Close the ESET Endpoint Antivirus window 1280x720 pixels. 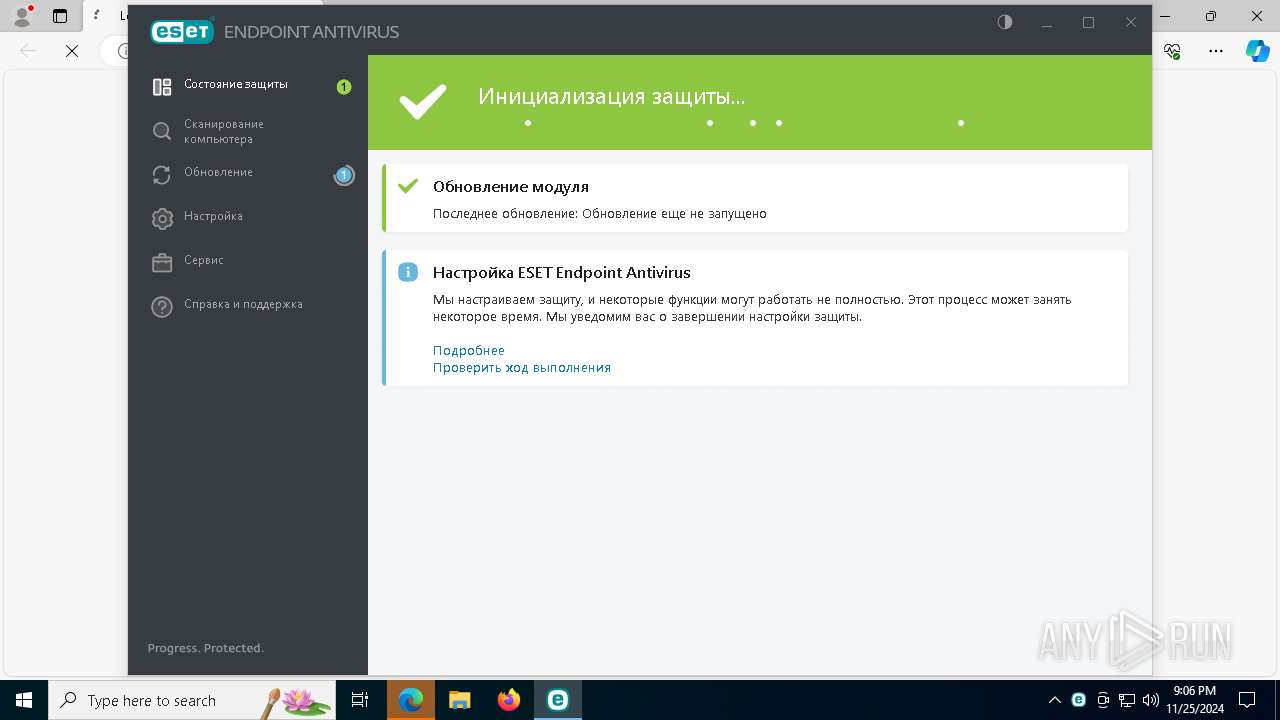tap(1131, 22)
